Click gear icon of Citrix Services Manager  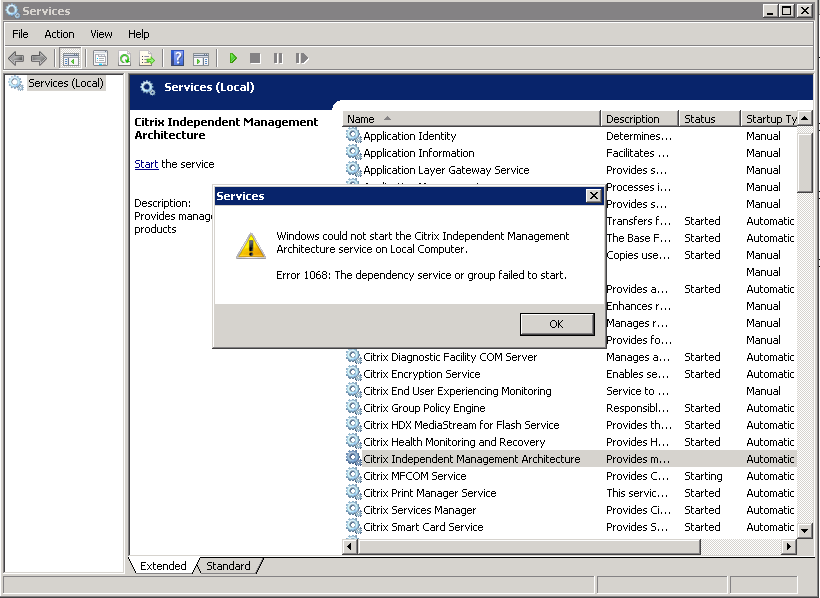point(354,509)
